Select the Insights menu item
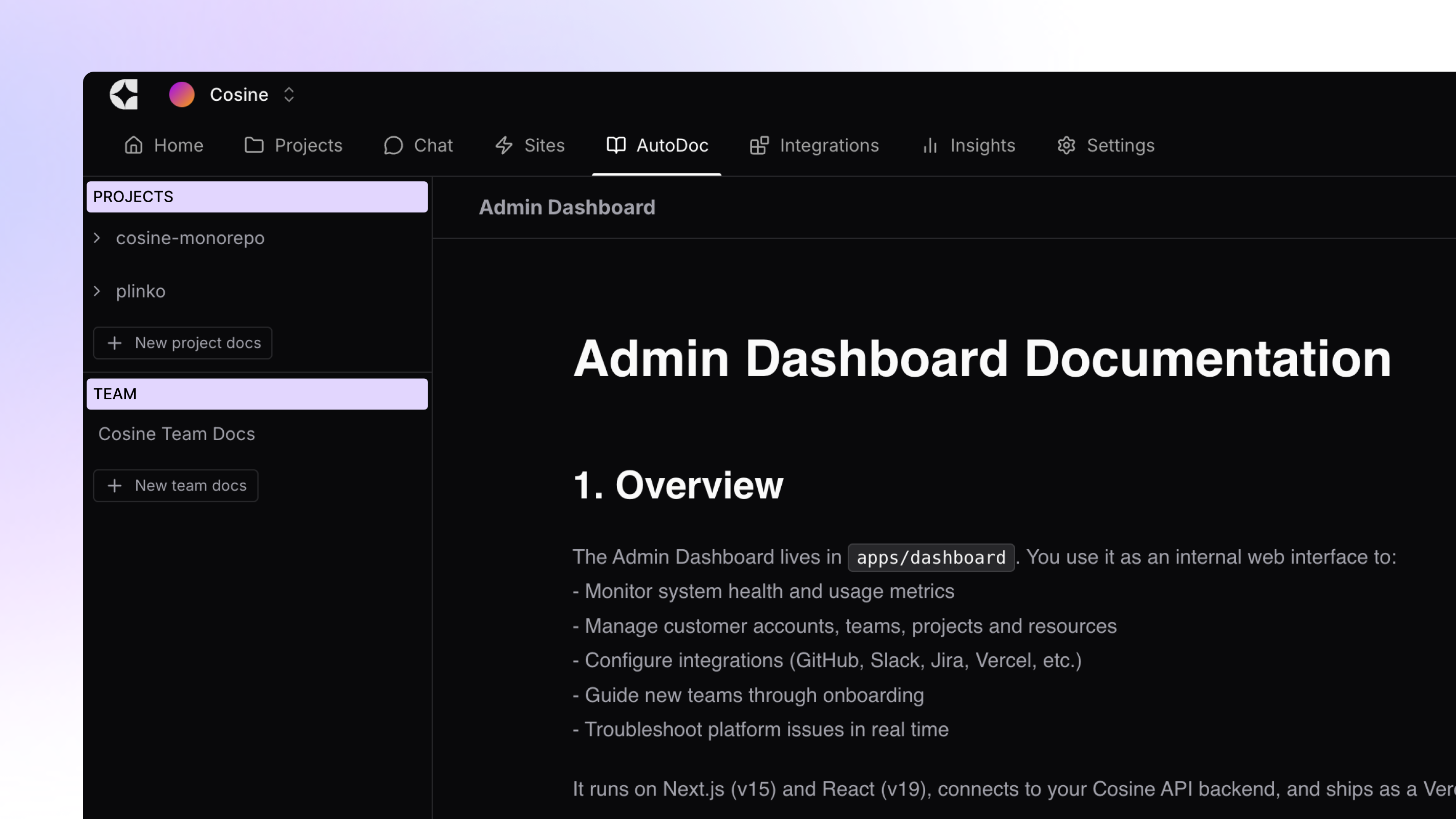Viewport: 1456px width, 819px height. [983, 145]
